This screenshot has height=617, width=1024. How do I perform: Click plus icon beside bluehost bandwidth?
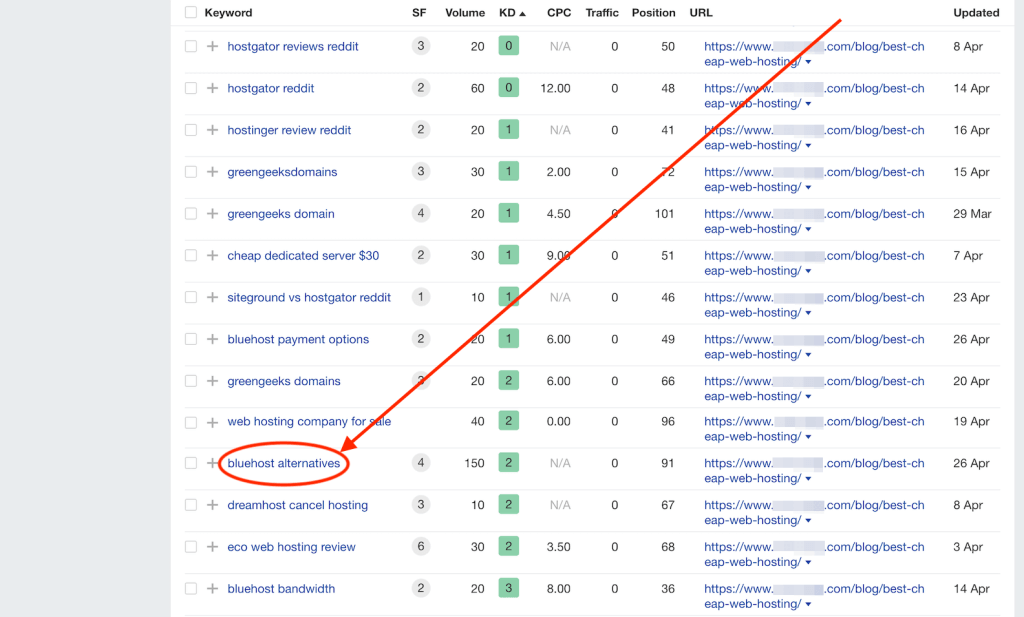click(x=212, y=588)
